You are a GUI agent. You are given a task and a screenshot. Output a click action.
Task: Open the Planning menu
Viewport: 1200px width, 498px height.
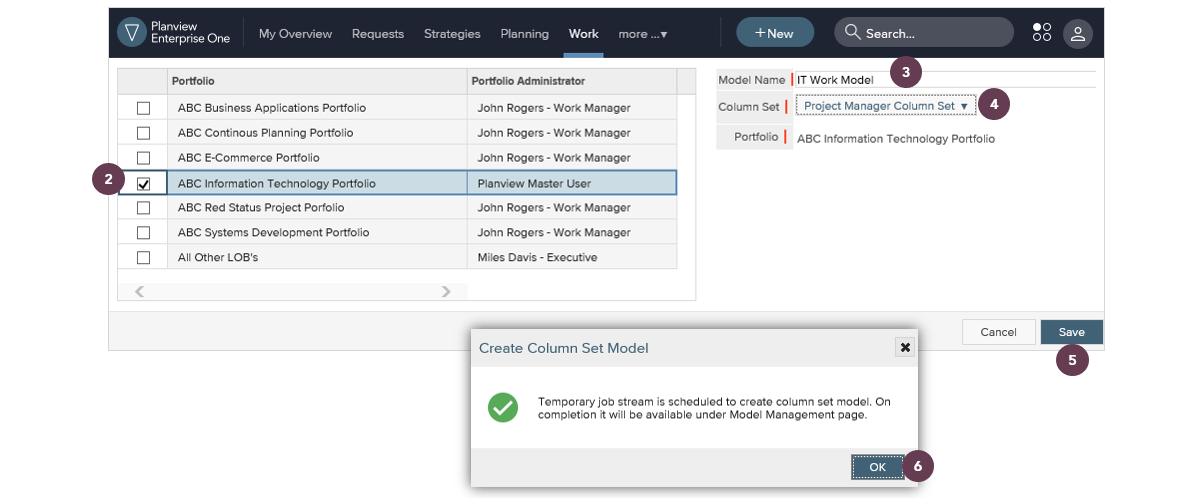coord(525,33)
